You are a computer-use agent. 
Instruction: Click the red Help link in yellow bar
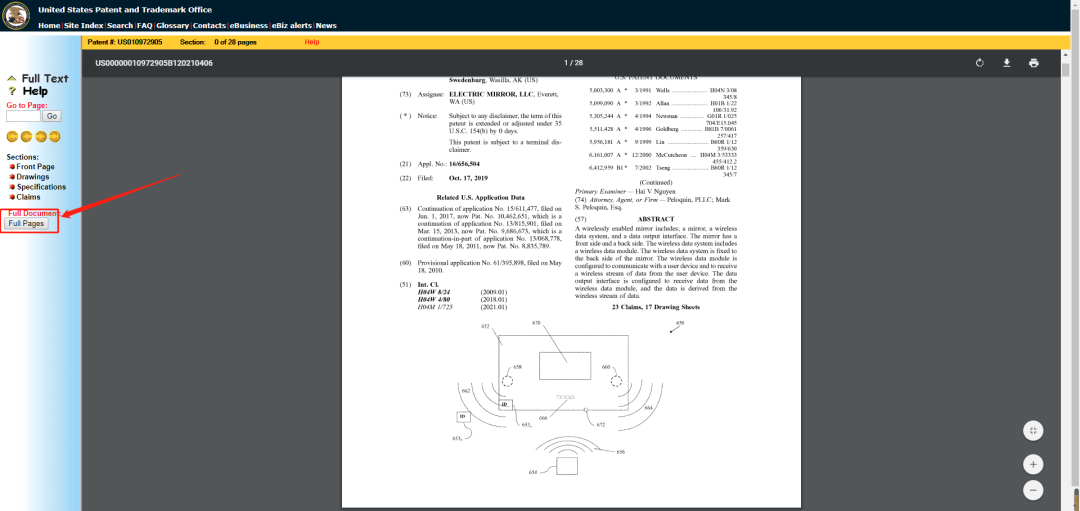click(312, 42)
